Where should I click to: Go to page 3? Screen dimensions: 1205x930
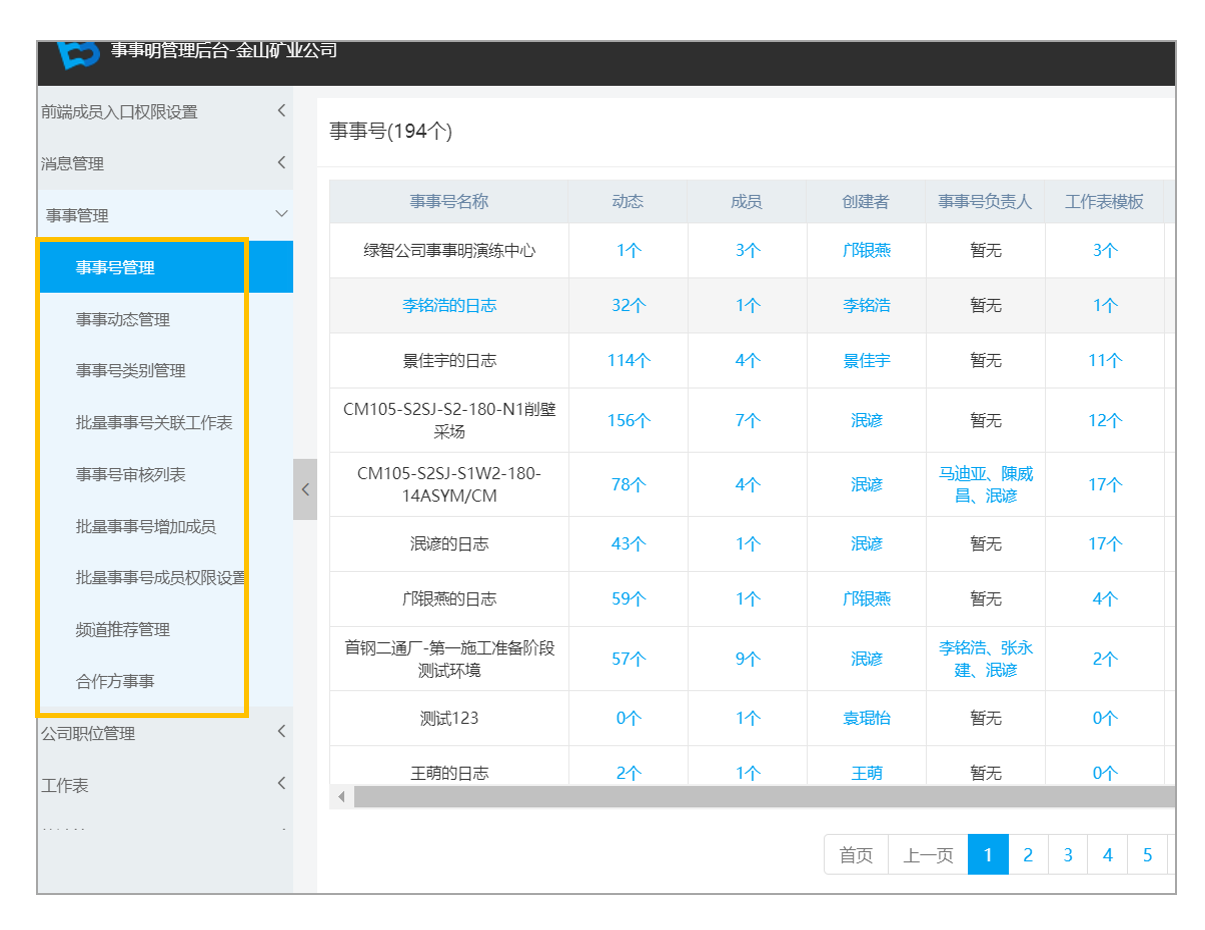[1068, 855]
